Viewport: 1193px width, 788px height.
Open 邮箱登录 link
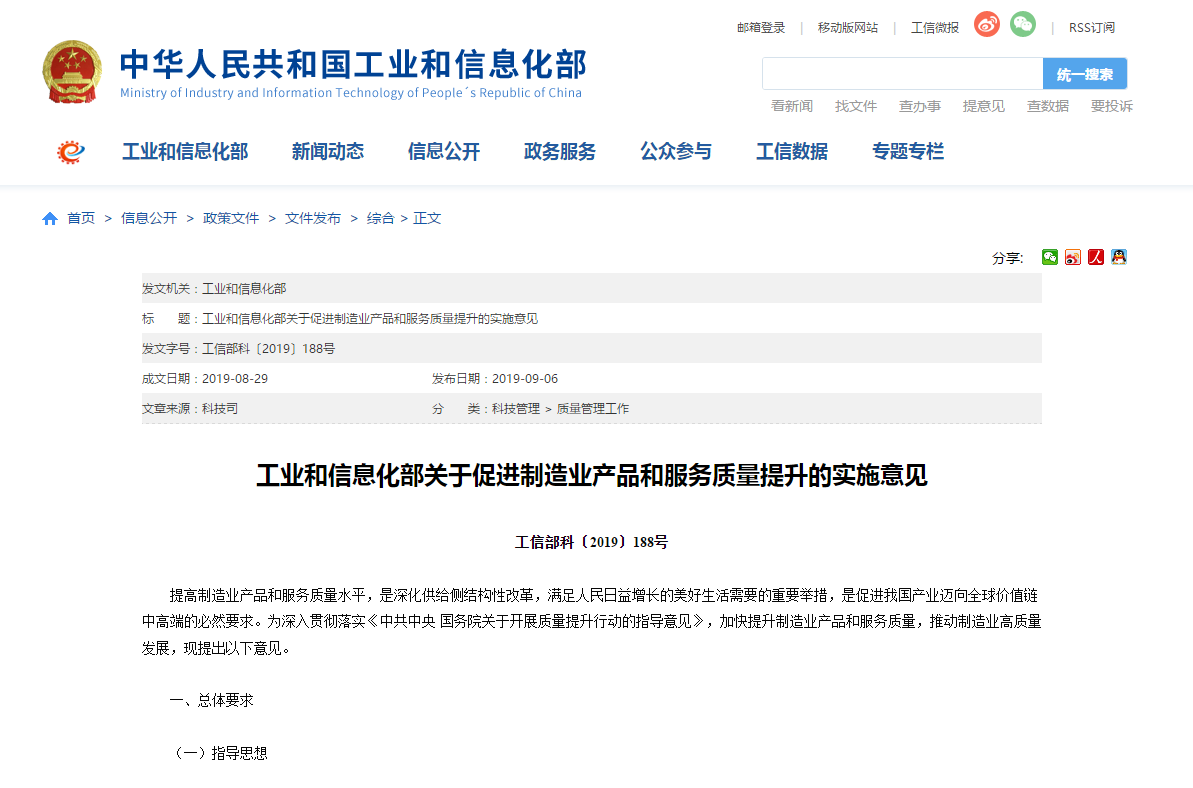(761, 28)
